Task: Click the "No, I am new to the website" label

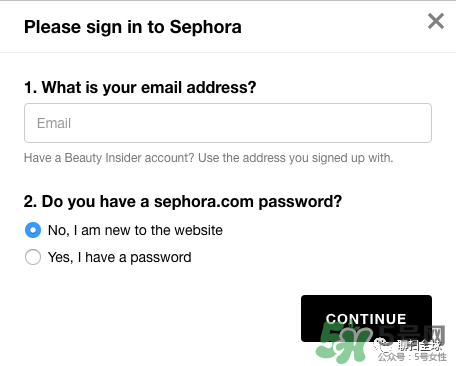Action: pyautogui.click(x=135, y=230)
